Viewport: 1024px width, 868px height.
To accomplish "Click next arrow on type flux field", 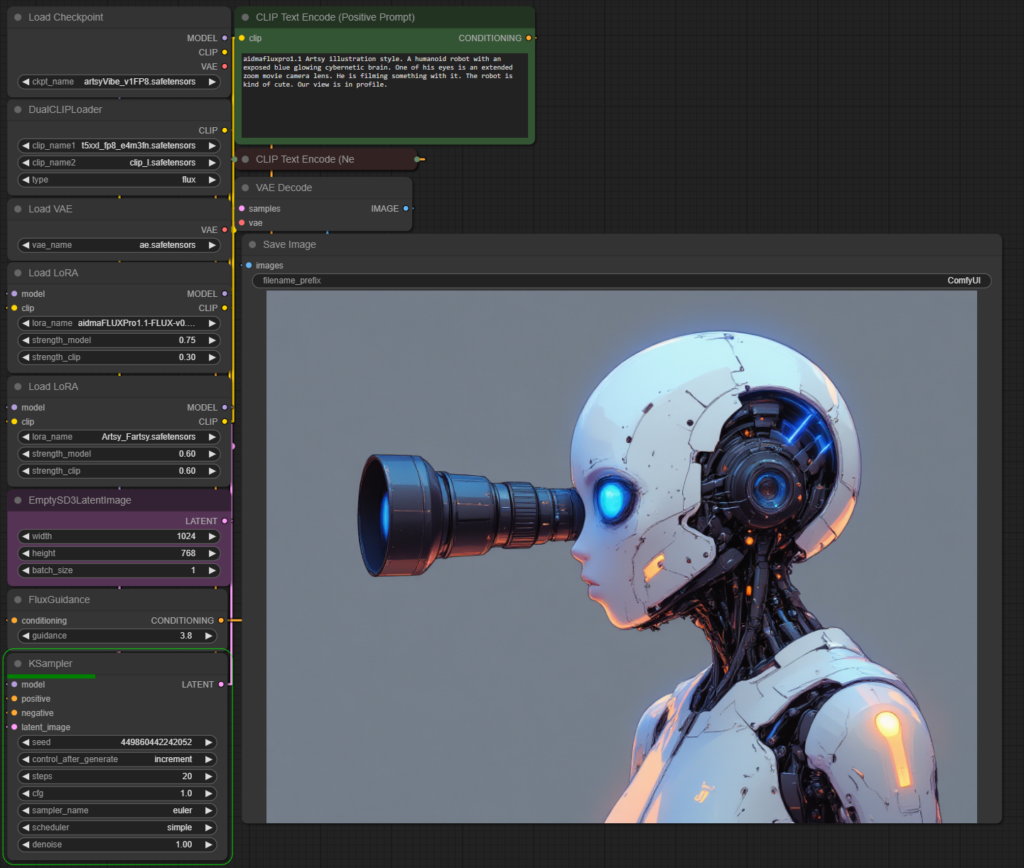I will click(212, 180).
